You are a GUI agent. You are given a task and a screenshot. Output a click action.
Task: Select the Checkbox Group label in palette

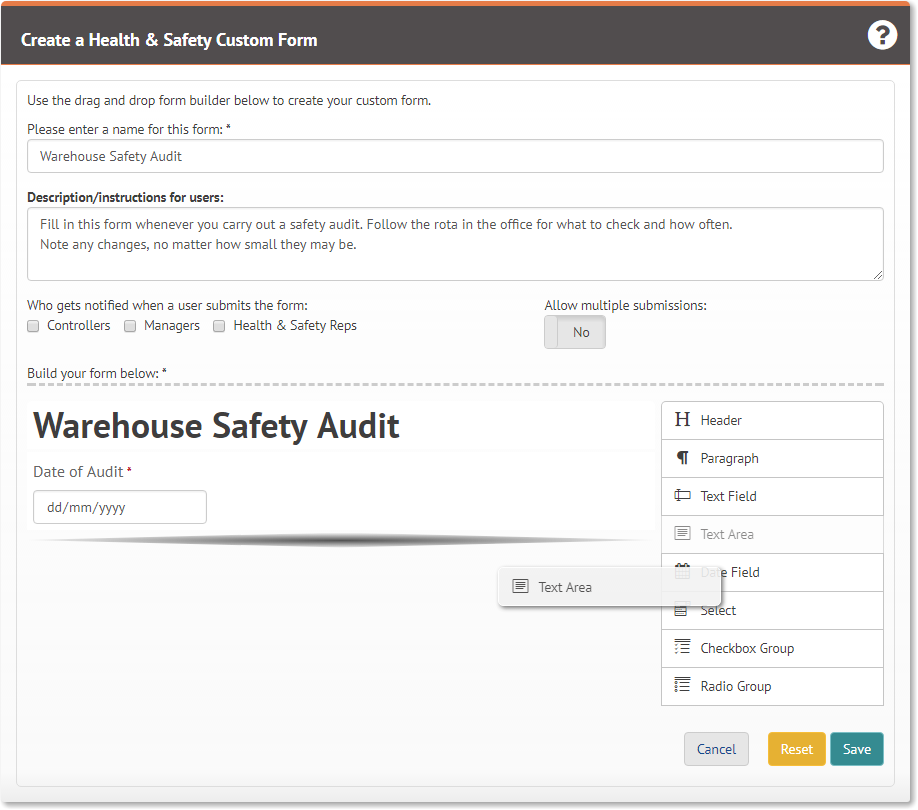[747, 648]
